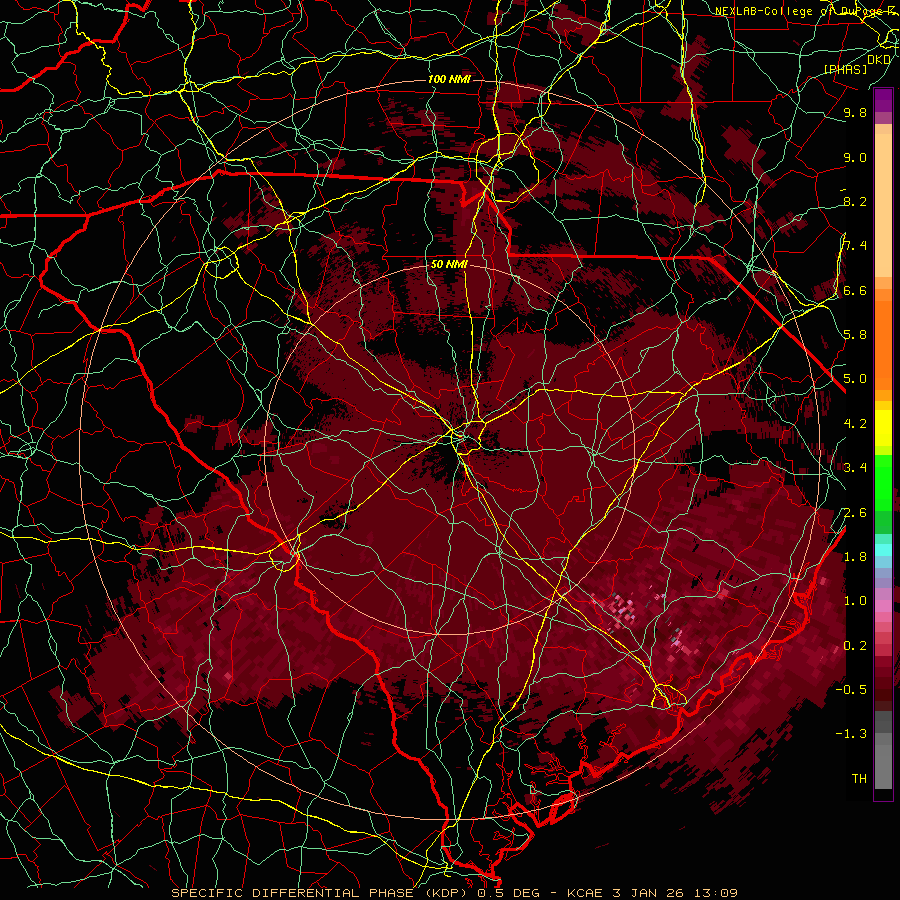Click the 8.2 value on the color scale
Image resolution: width=900 pixels, height=900 pixels.
(855, 201)
